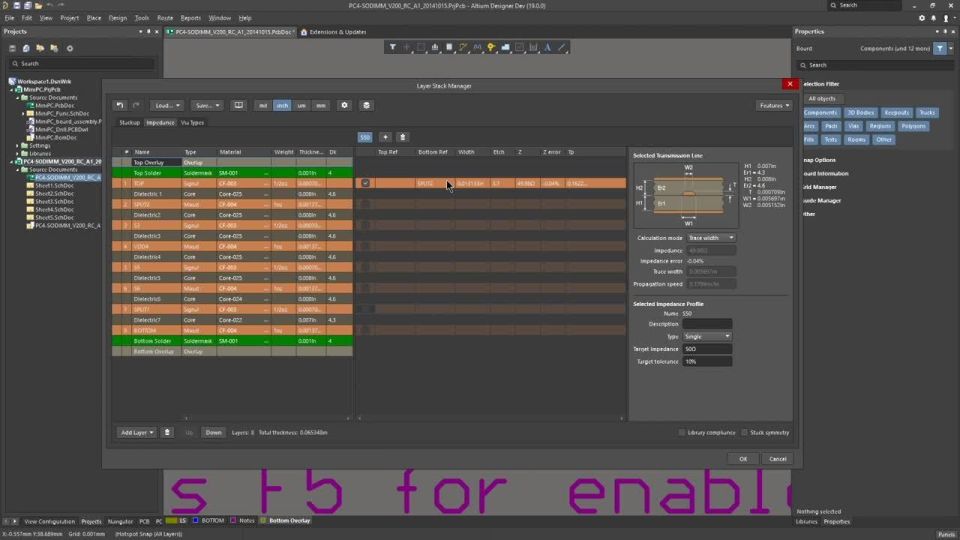Image resolution: width=960 pixels, height=540 pixels.
Task: Click the Properties panel filter funnel button
Action: [940, 48]
